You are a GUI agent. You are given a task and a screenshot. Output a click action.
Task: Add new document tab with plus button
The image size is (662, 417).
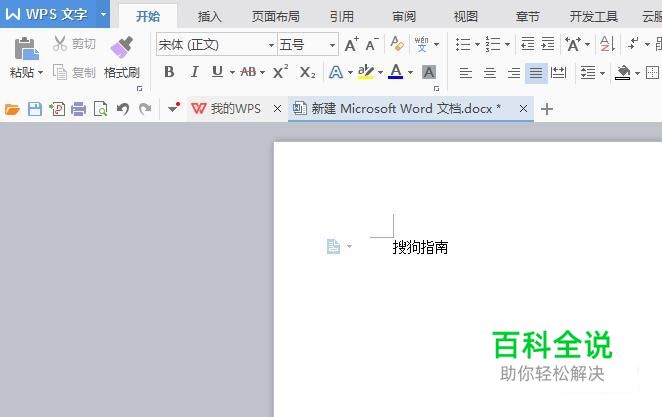click(x=547, y=109)
